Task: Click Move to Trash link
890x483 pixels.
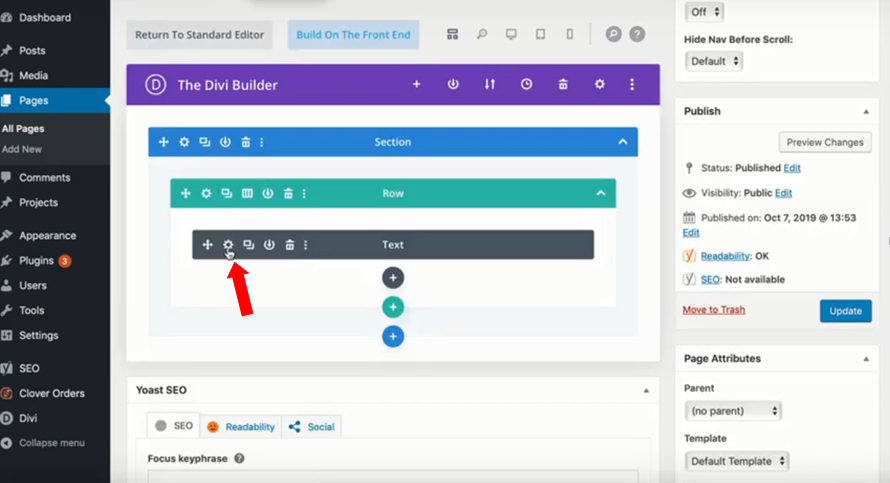Action: point(713,310)
